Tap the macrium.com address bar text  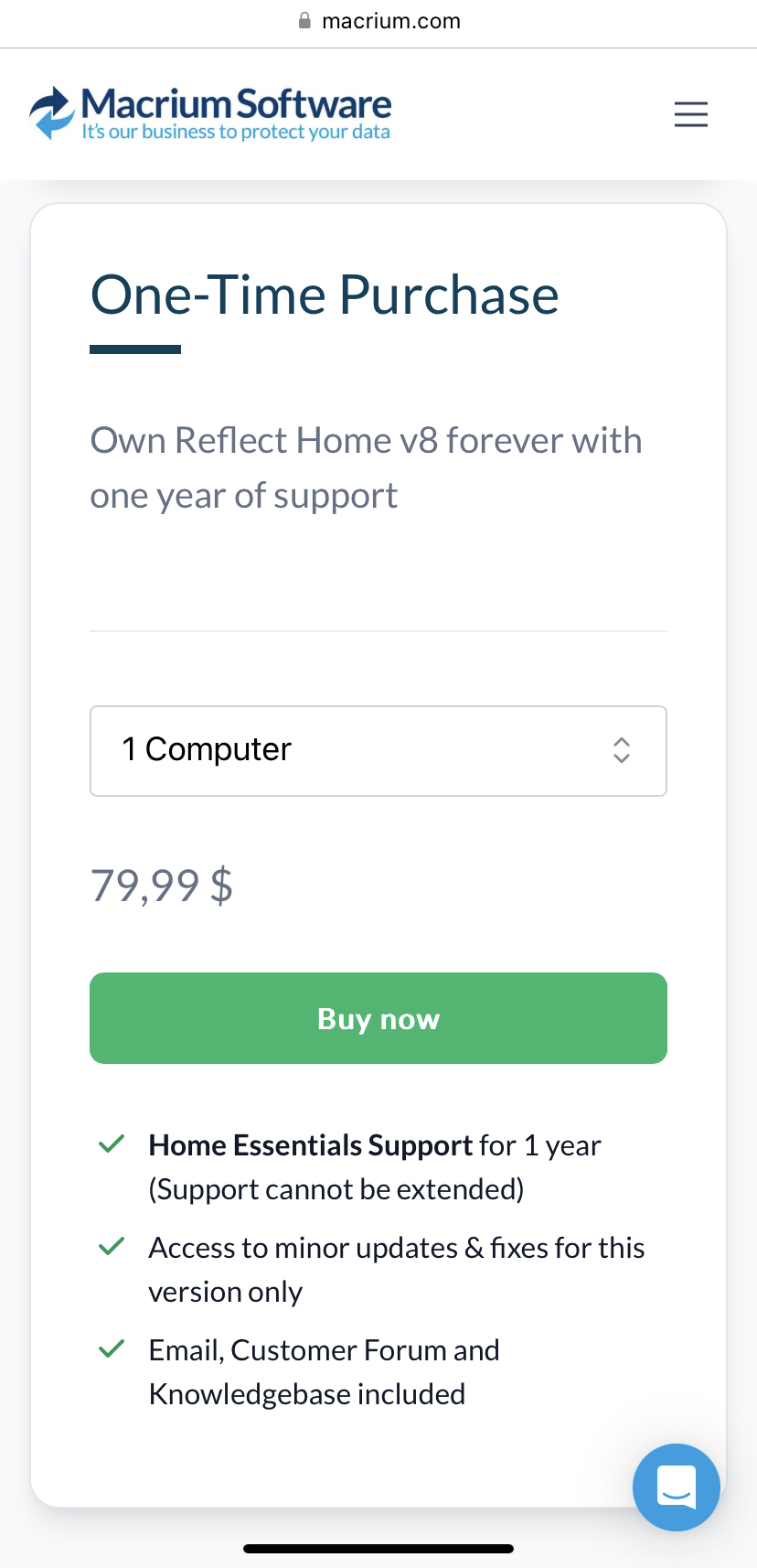[x=391, y=21]
